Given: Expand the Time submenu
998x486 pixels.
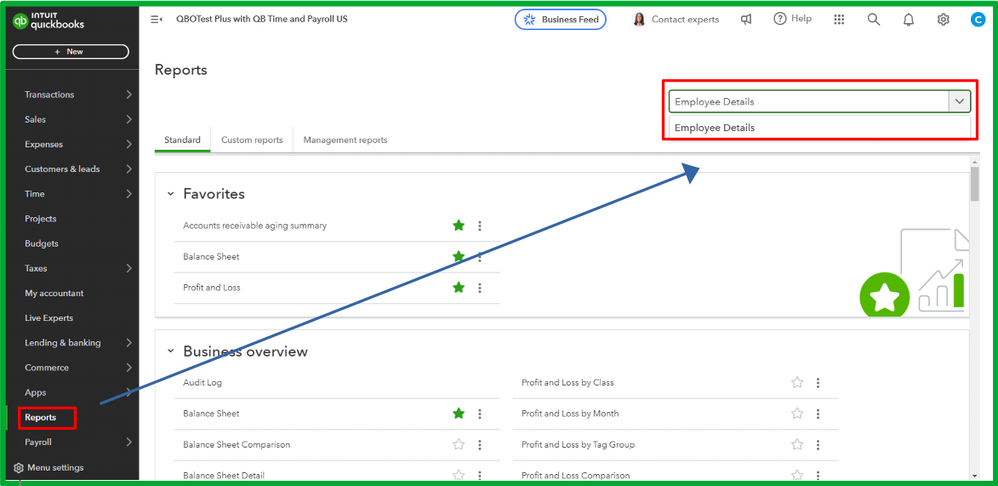Looking at the screenshot, I should [129, 194].
